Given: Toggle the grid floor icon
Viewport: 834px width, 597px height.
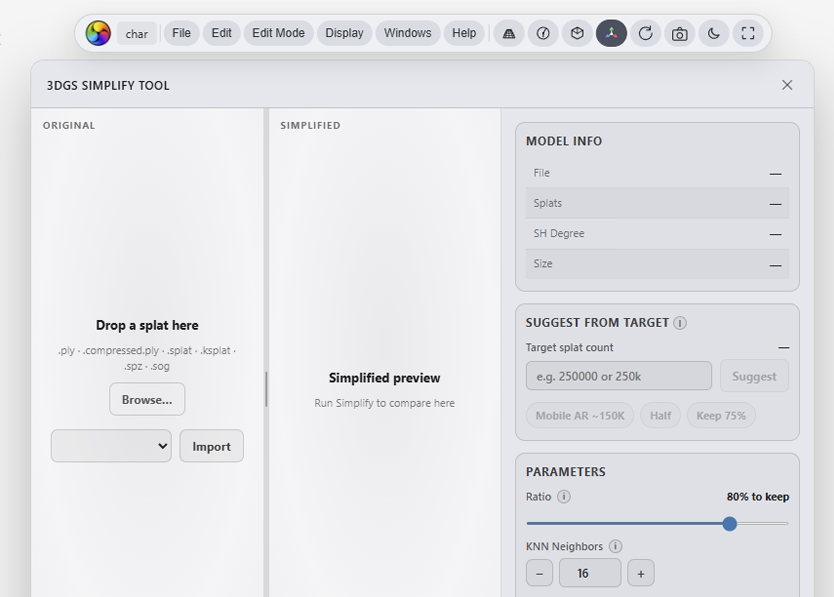Looking at the screenshot, I should (x=509, y=34).
